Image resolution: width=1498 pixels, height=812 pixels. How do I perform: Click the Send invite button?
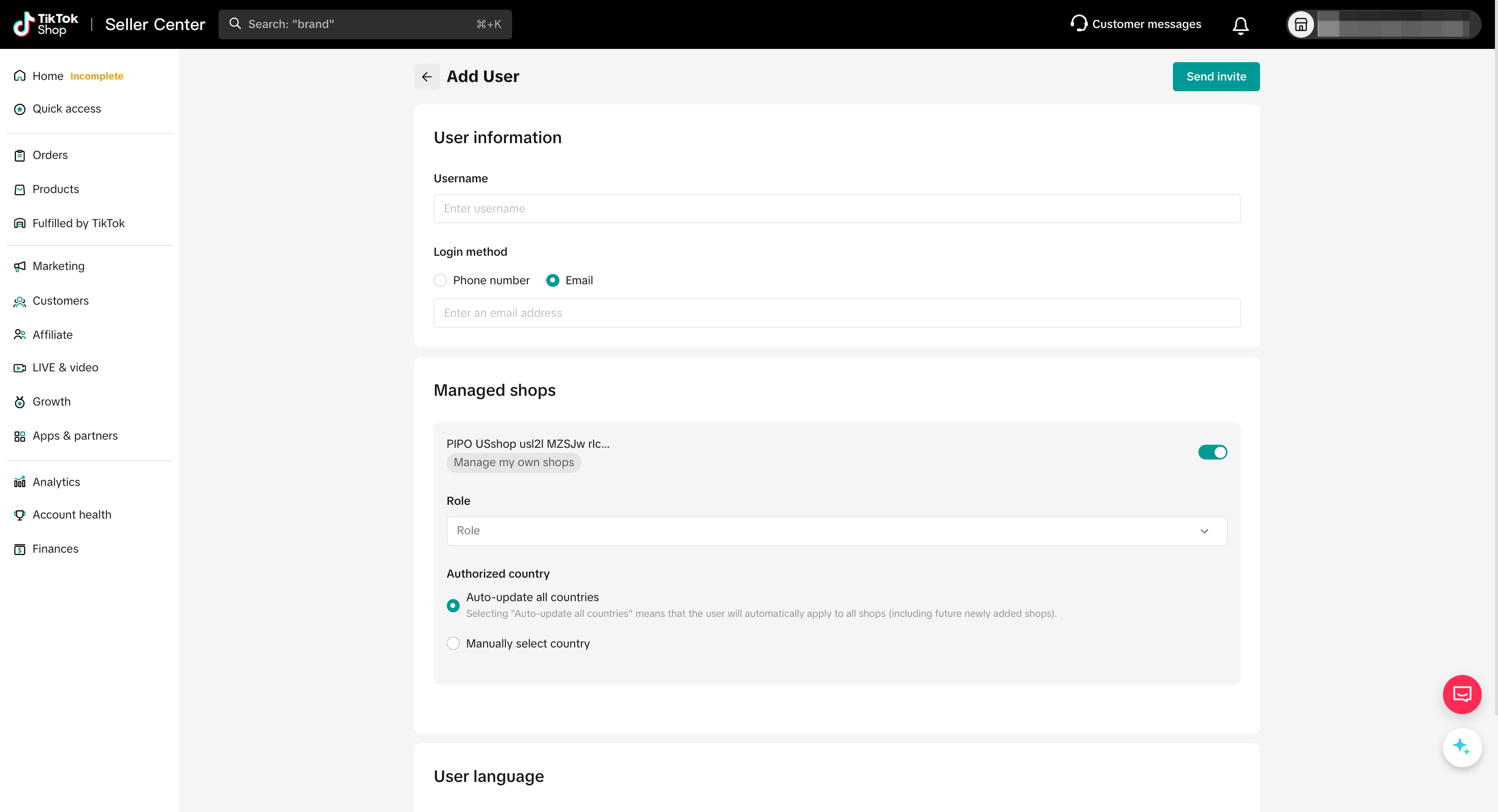click(1215, 77)
